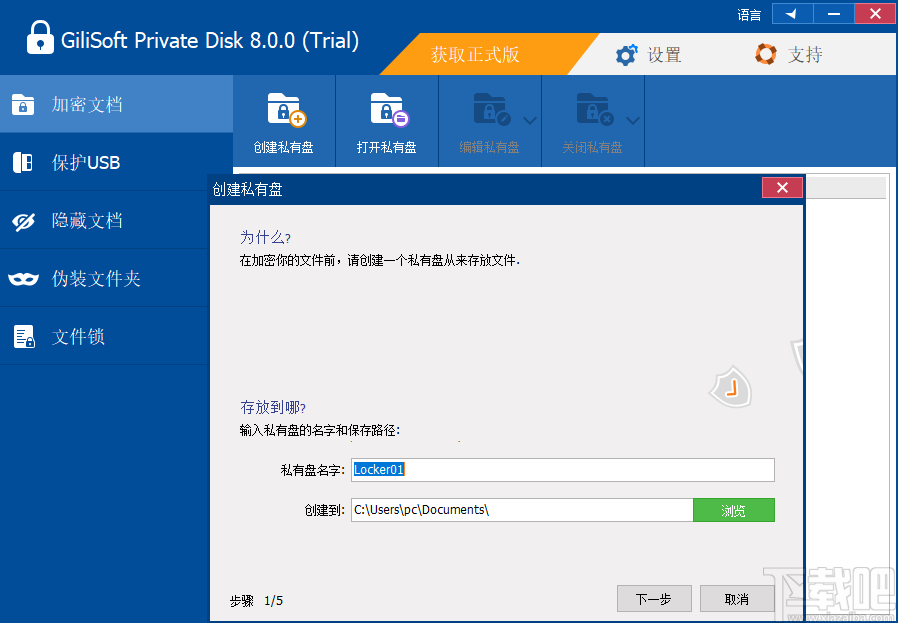Click the 支持 support icon
898x623 pixels.
click(x=765, y=54)
